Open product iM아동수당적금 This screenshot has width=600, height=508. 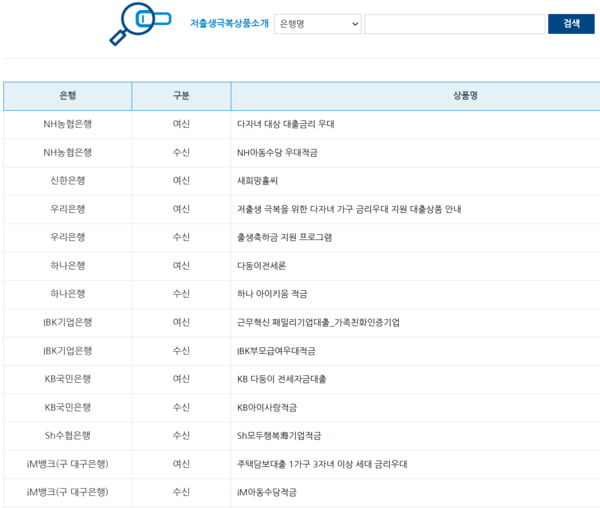[267, 492]
